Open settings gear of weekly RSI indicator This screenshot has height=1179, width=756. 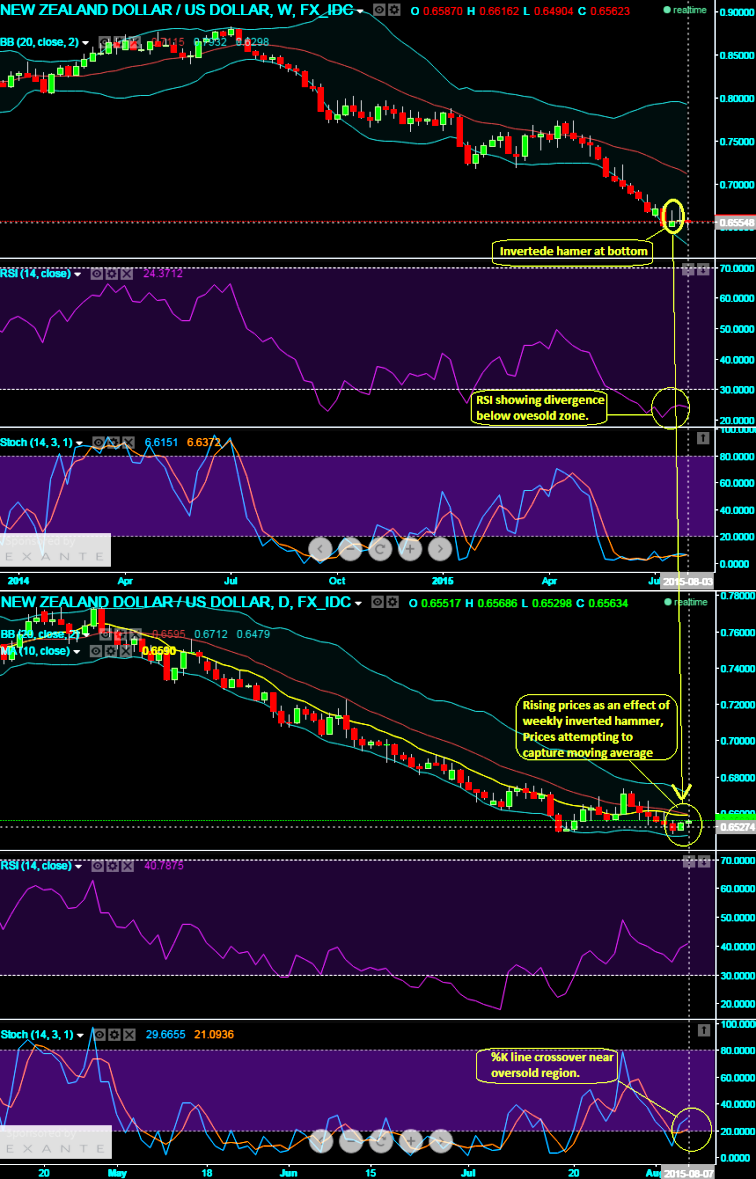112,274
